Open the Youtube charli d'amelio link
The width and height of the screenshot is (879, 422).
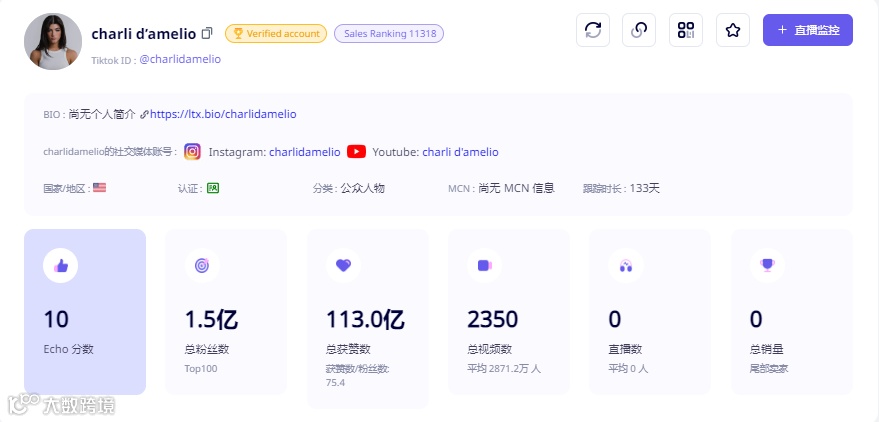[x=460, y=152]
